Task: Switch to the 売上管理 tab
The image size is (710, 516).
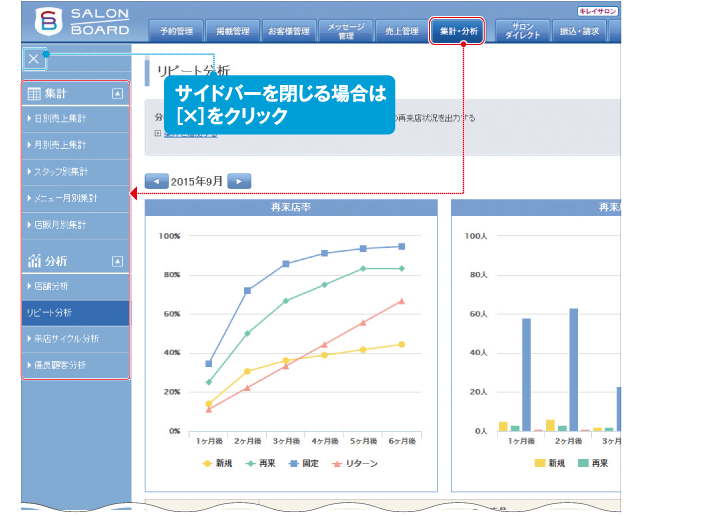Action: point(401,31)
